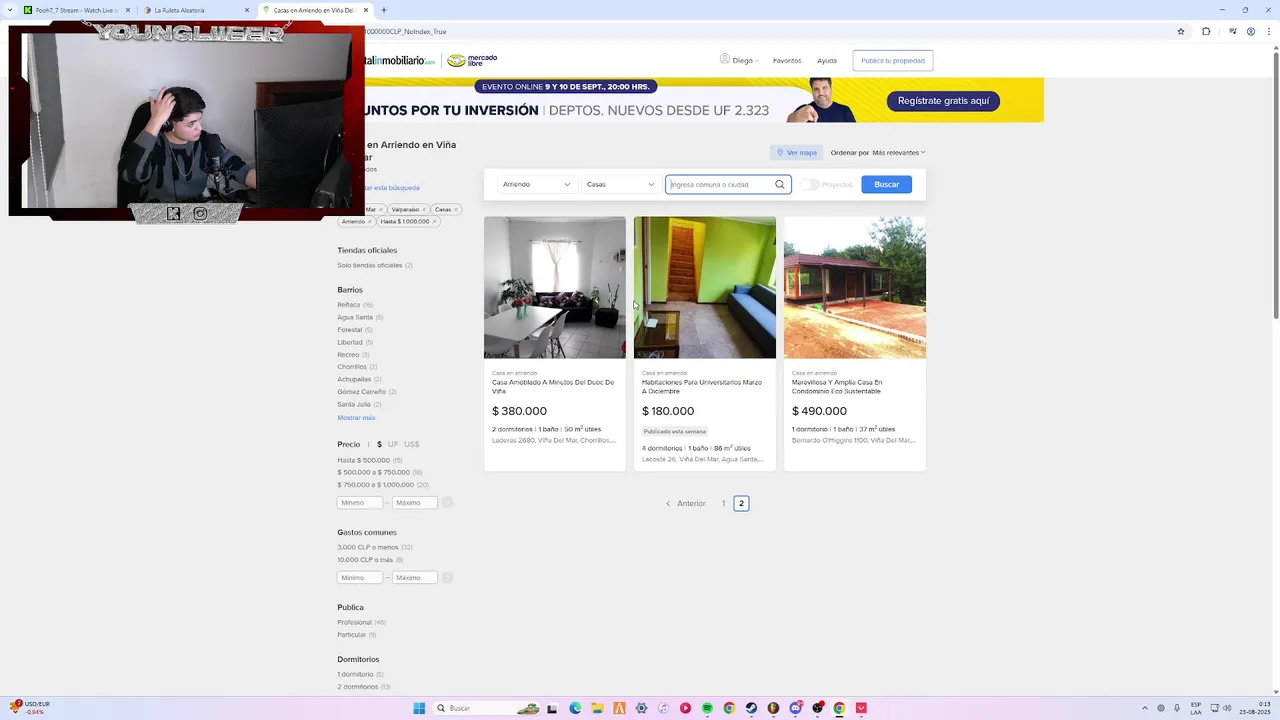This screenshot has width=1280, height=720.
Task: Open Microsoft Edge from taskbar
Action: tap(575, 708)
